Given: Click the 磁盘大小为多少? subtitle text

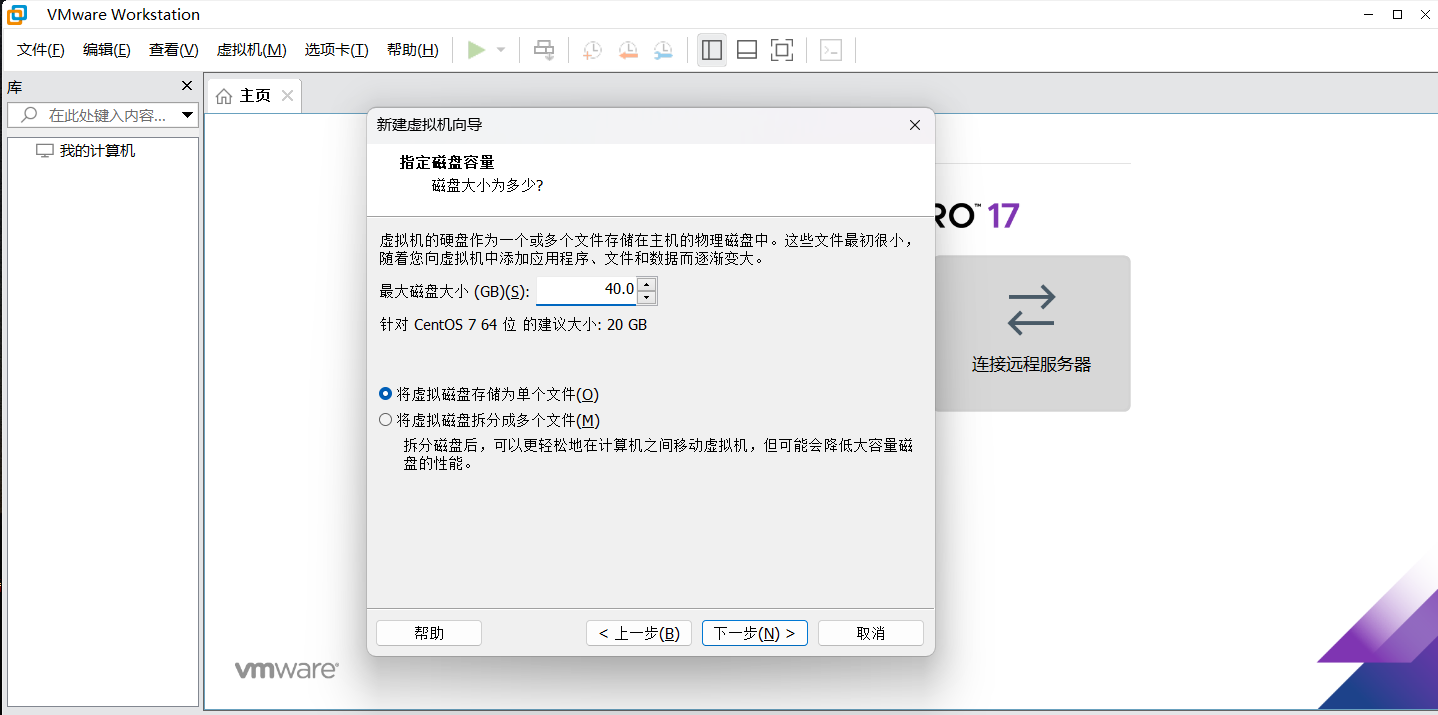Looking at the screenshot, I should 487,185.
